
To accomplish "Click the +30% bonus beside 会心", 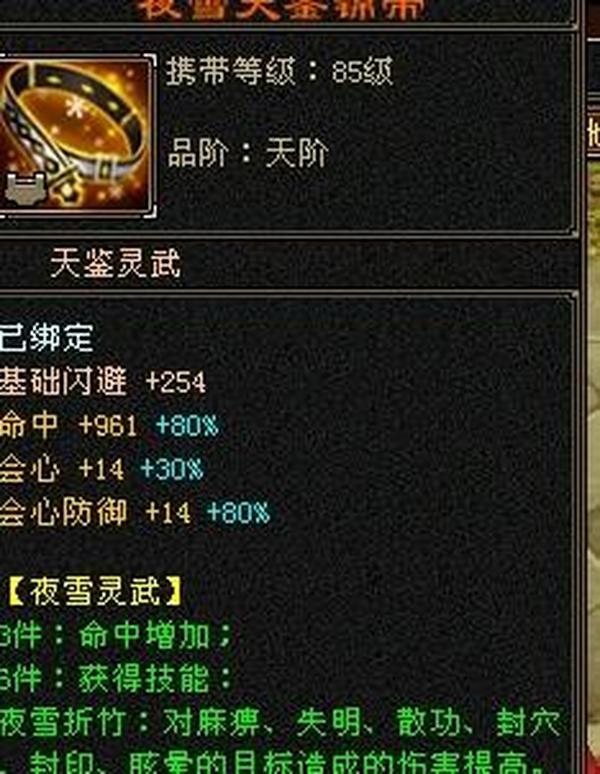I will coord(172,468).
